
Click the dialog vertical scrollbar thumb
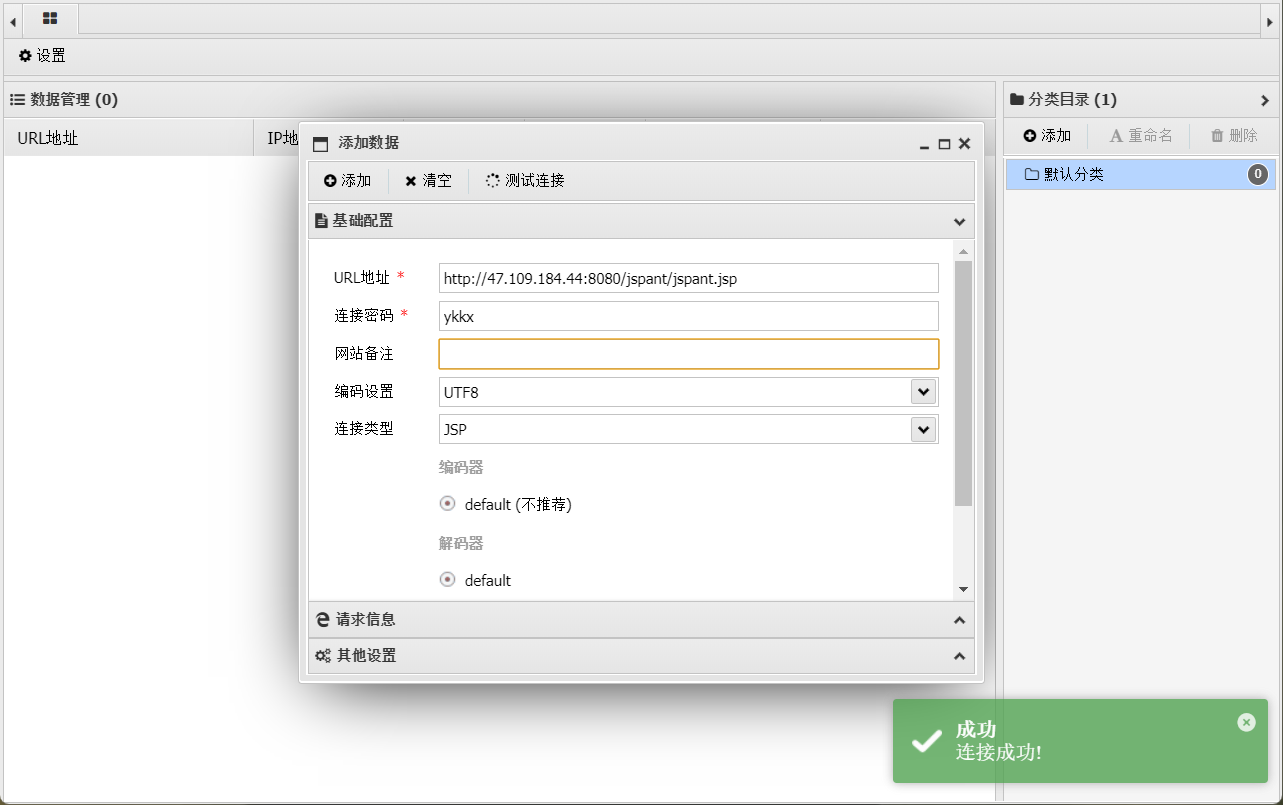963,384
